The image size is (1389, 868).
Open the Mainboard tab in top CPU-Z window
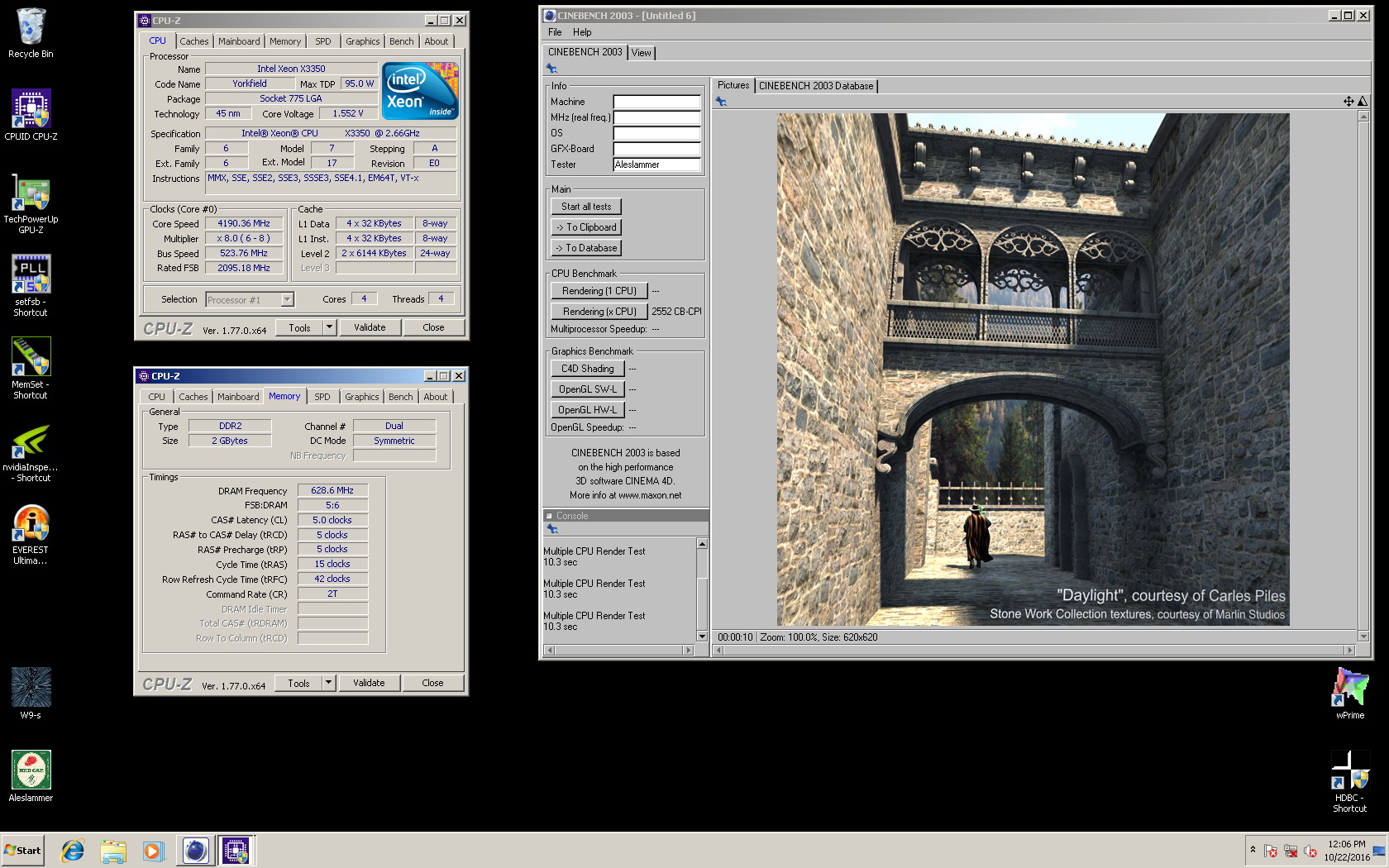[239, 41]
